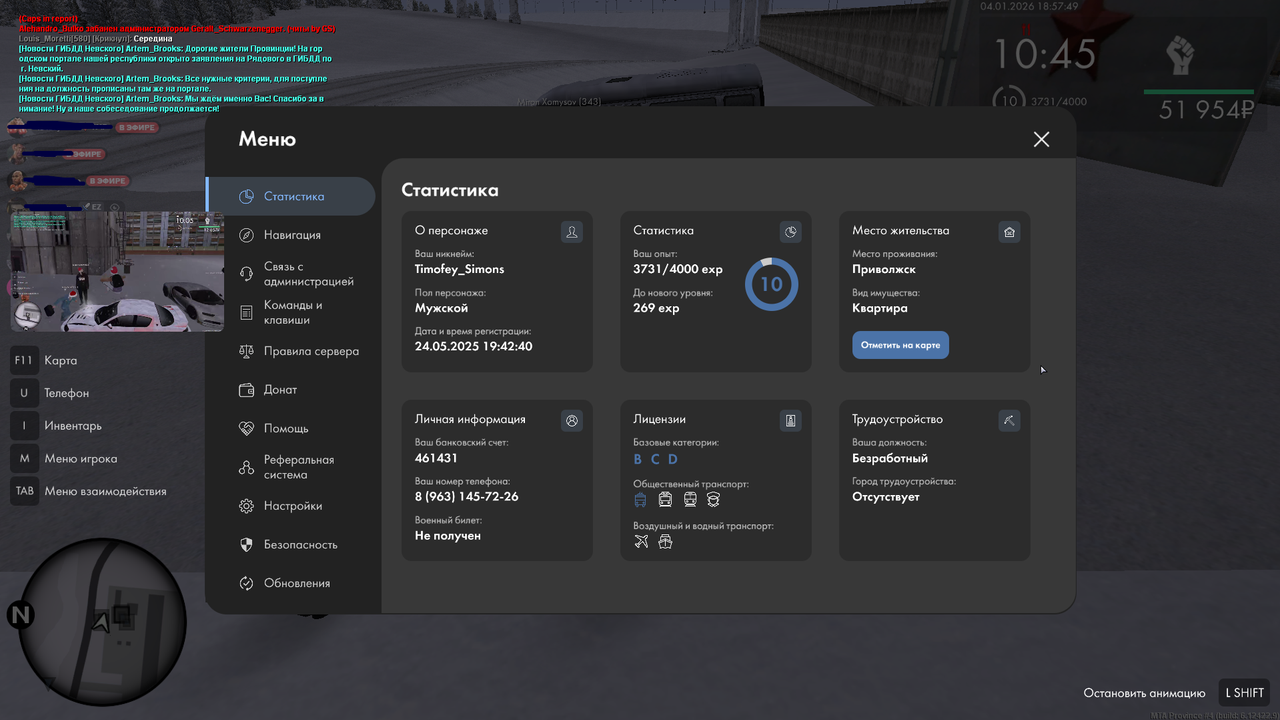Click the bank account number 461431

[x=436, y=458]
